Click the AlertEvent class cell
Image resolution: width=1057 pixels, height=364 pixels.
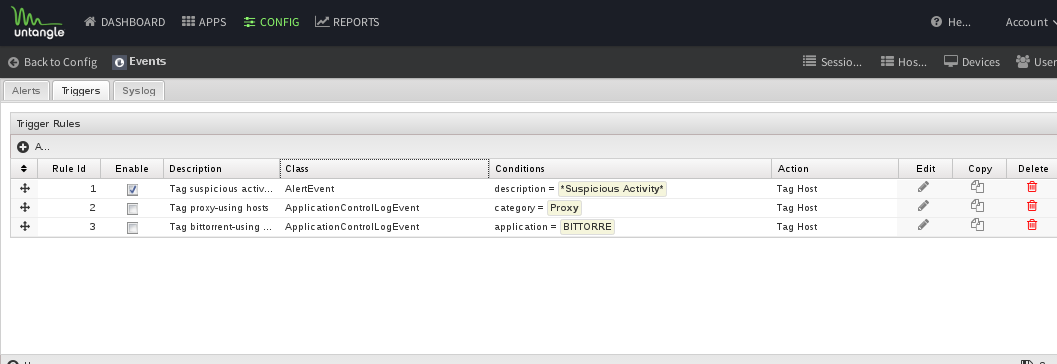(x=384, y=189)
